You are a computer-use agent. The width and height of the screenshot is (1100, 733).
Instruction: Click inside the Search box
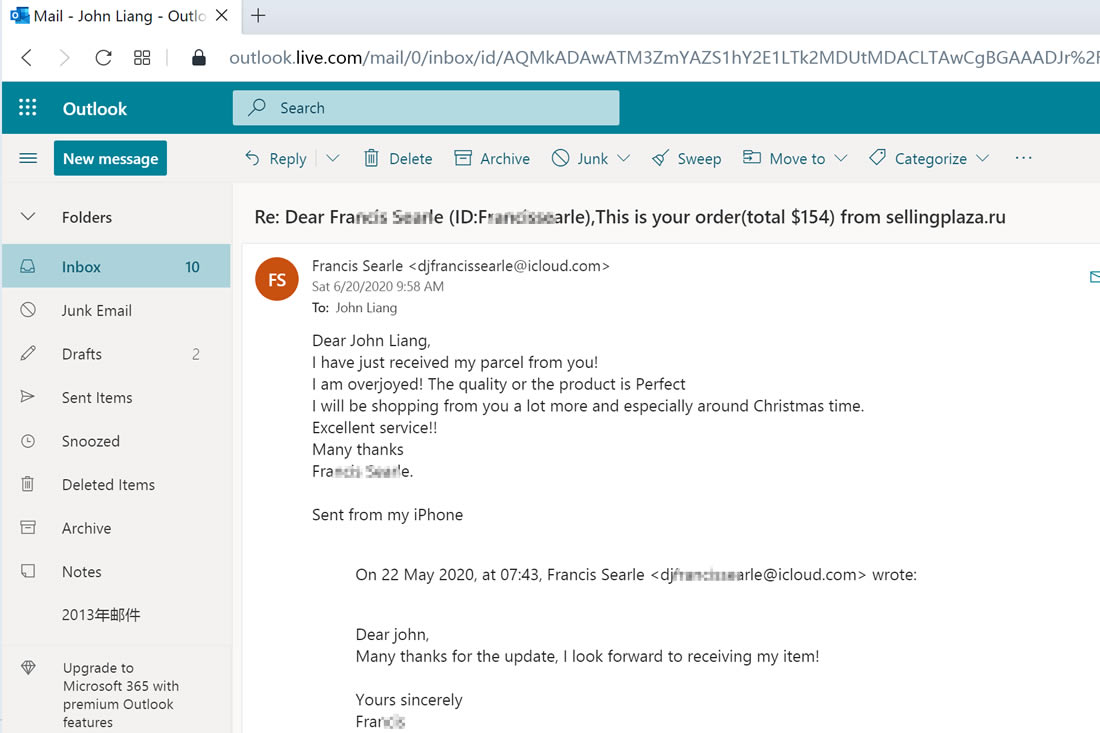(426, 108)
